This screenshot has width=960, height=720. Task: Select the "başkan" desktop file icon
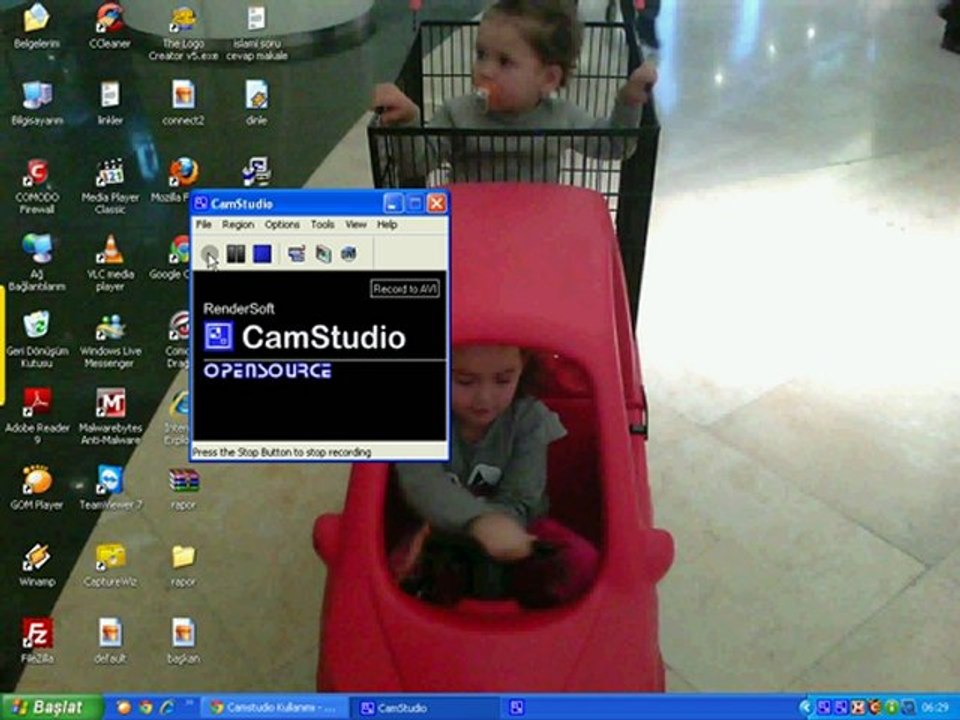coord(183,641)
